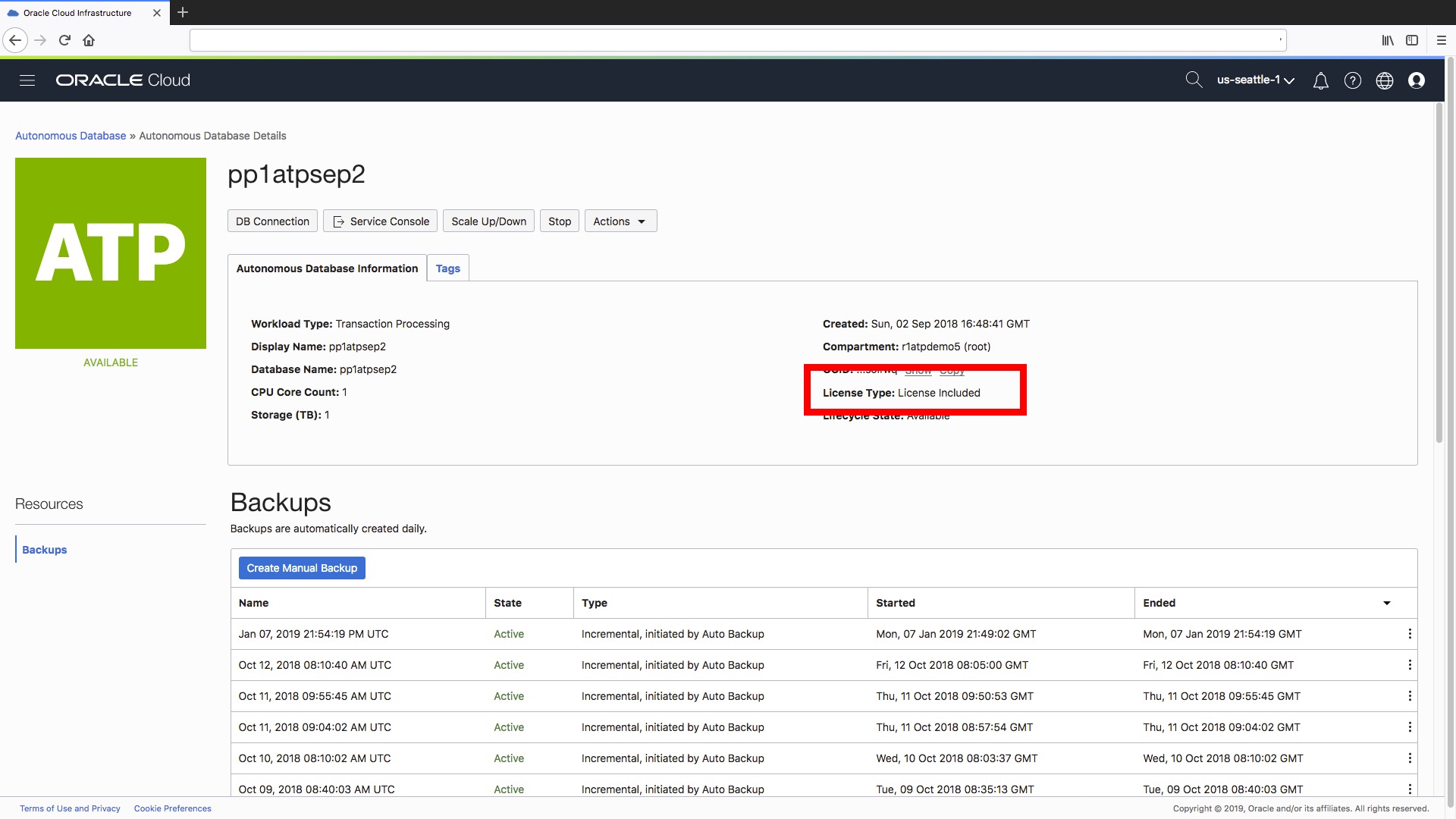Open the user profile avatar
This screenshot has width=1456, height=819.
[1416, 80]
